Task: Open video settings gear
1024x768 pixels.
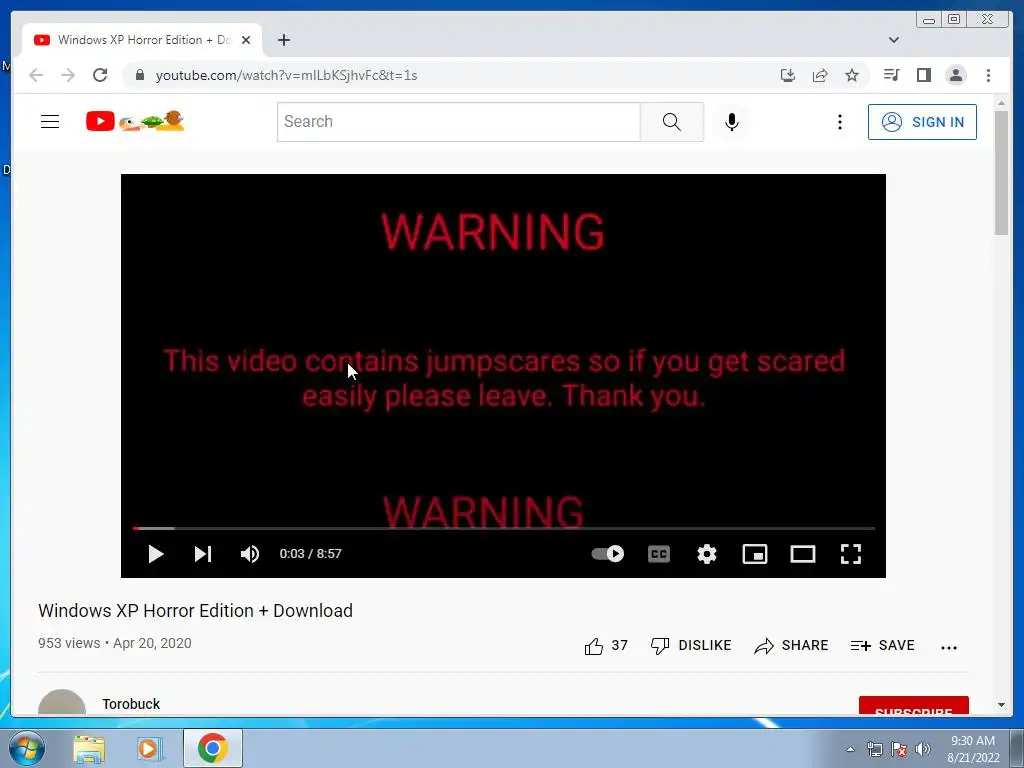Action: (707, 554)
